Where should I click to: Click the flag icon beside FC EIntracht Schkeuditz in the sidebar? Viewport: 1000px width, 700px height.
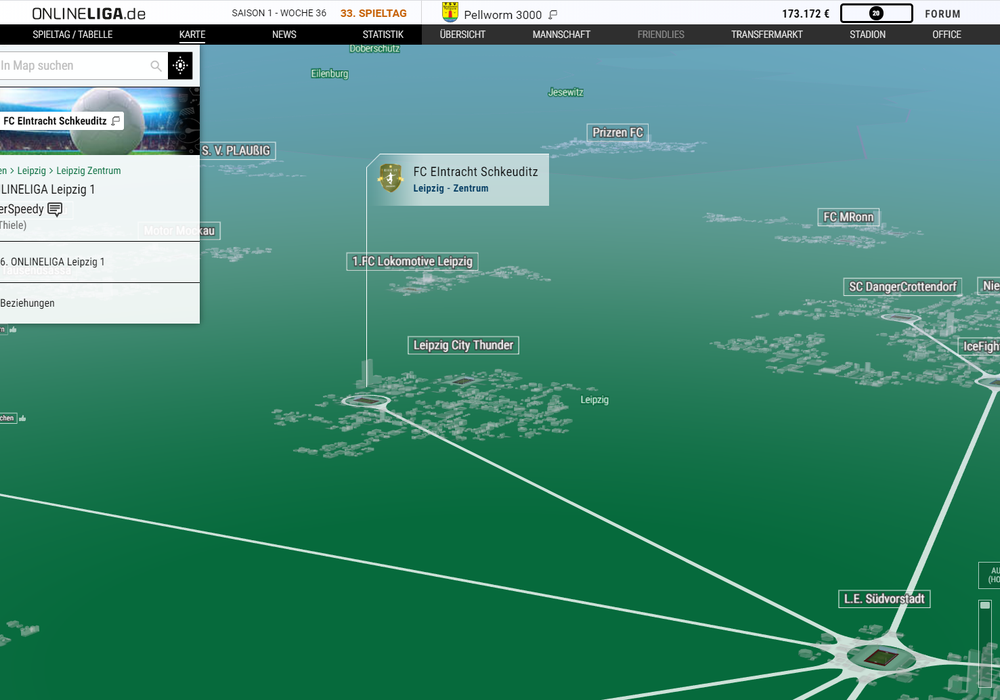[x=115, y=120]
